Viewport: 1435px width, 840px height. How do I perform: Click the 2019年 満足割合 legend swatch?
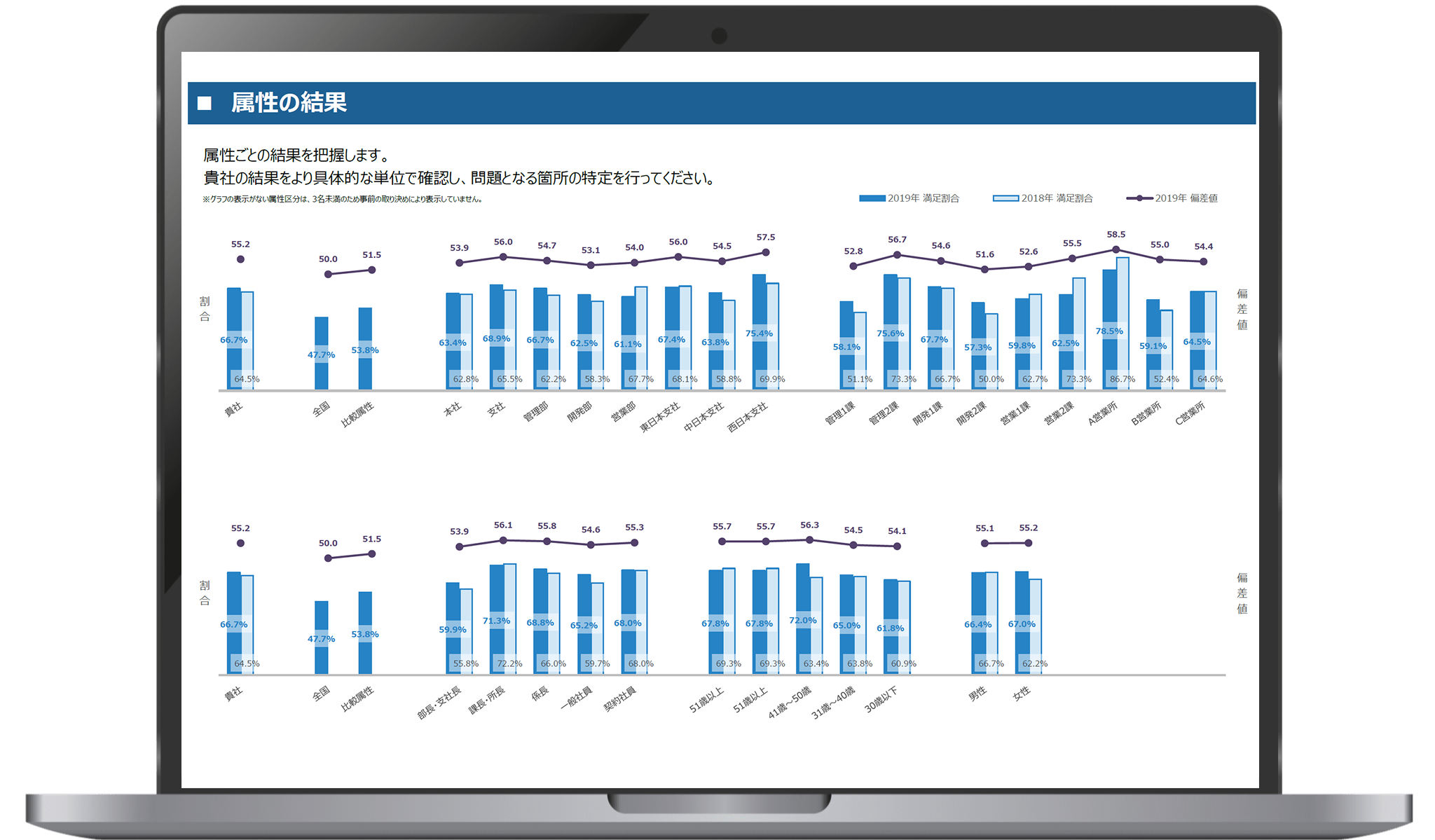point(872,198)
